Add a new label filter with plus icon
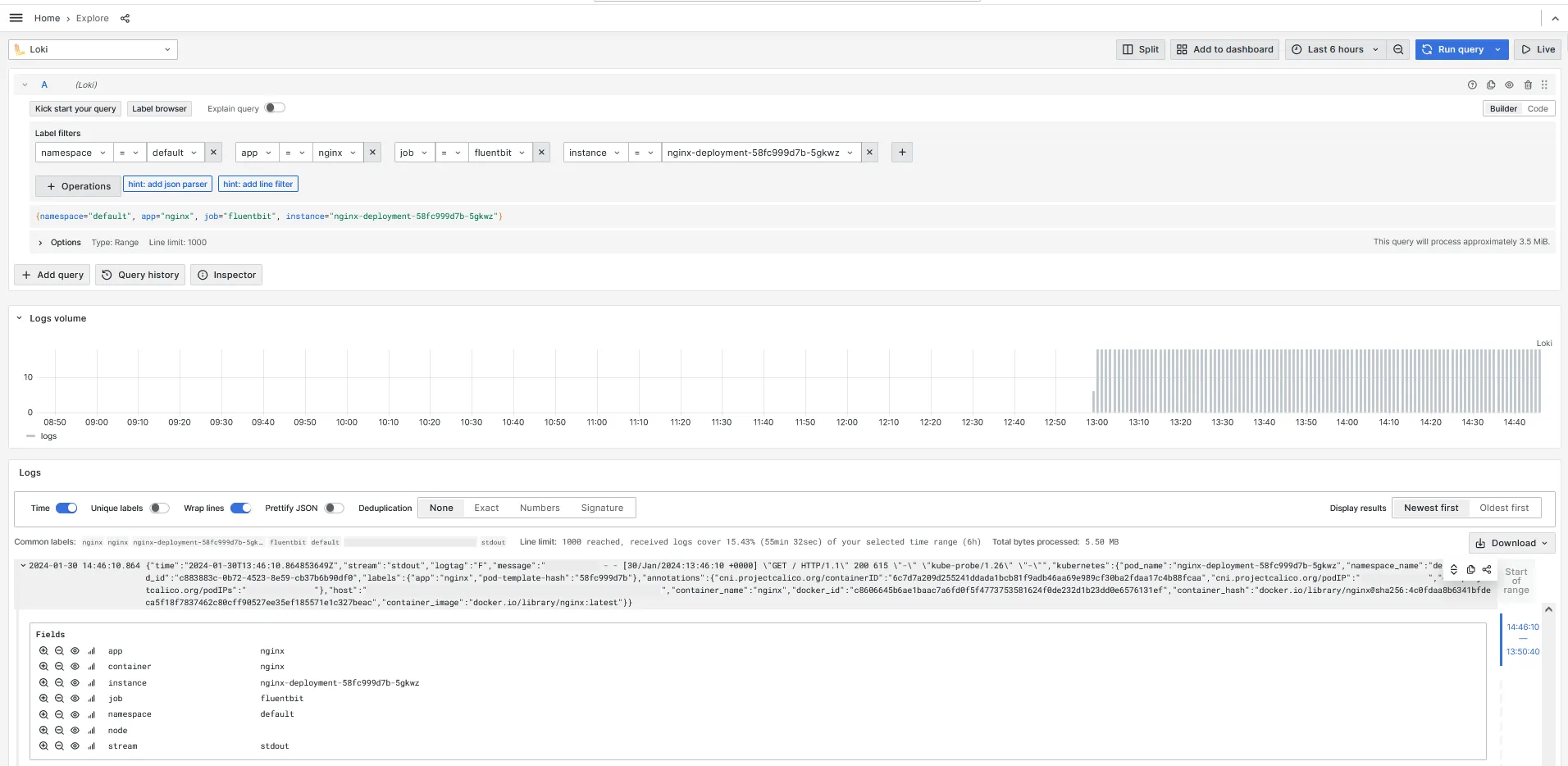This screenshot has width=1568, height=766. point(902,153)
